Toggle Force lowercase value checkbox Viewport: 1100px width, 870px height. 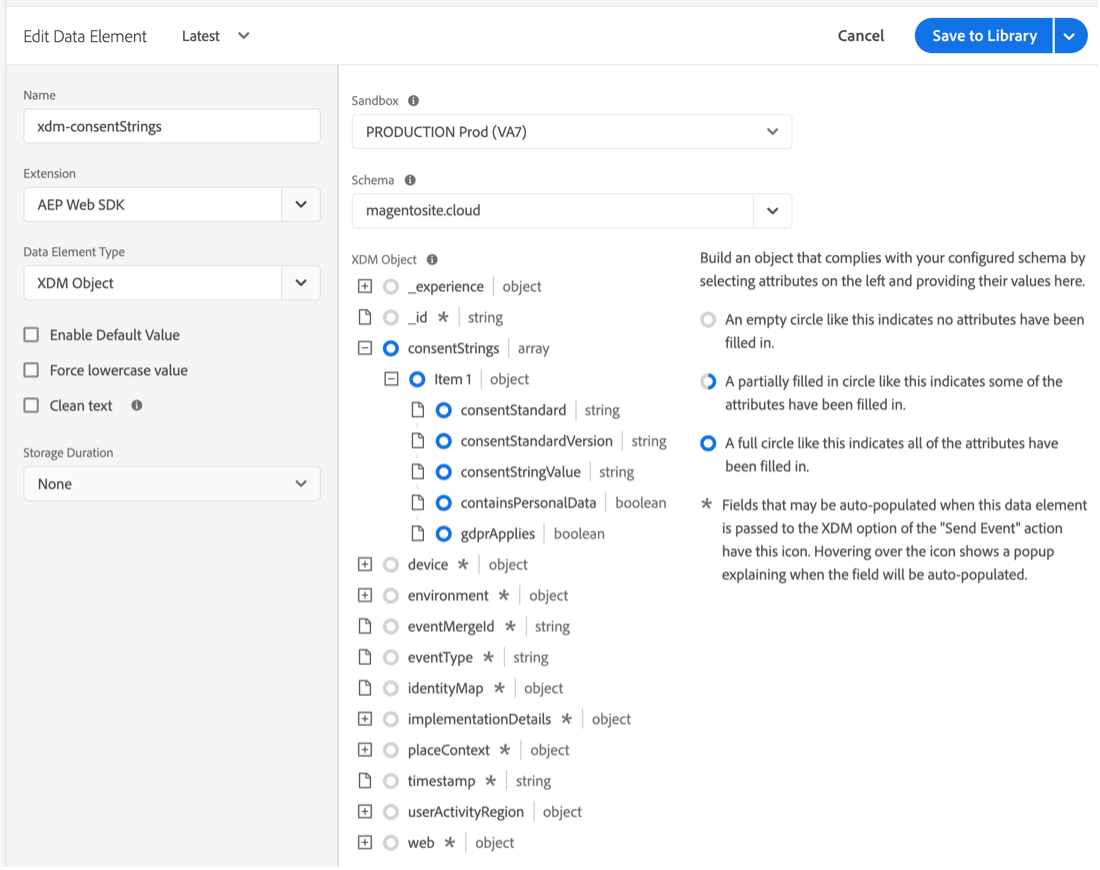32,370
